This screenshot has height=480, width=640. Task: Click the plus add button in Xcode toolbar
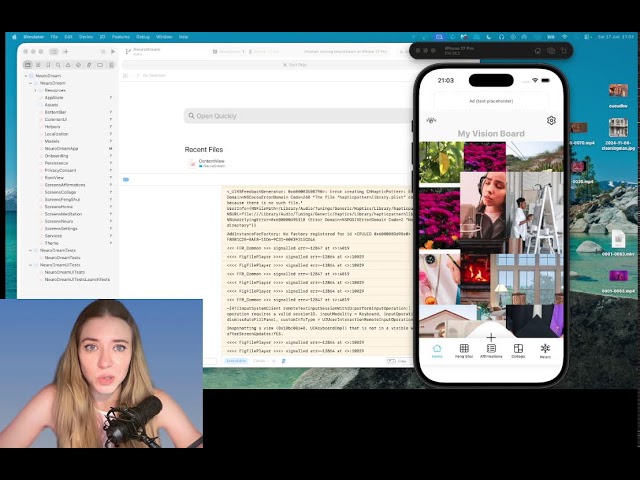pos(66,51)
